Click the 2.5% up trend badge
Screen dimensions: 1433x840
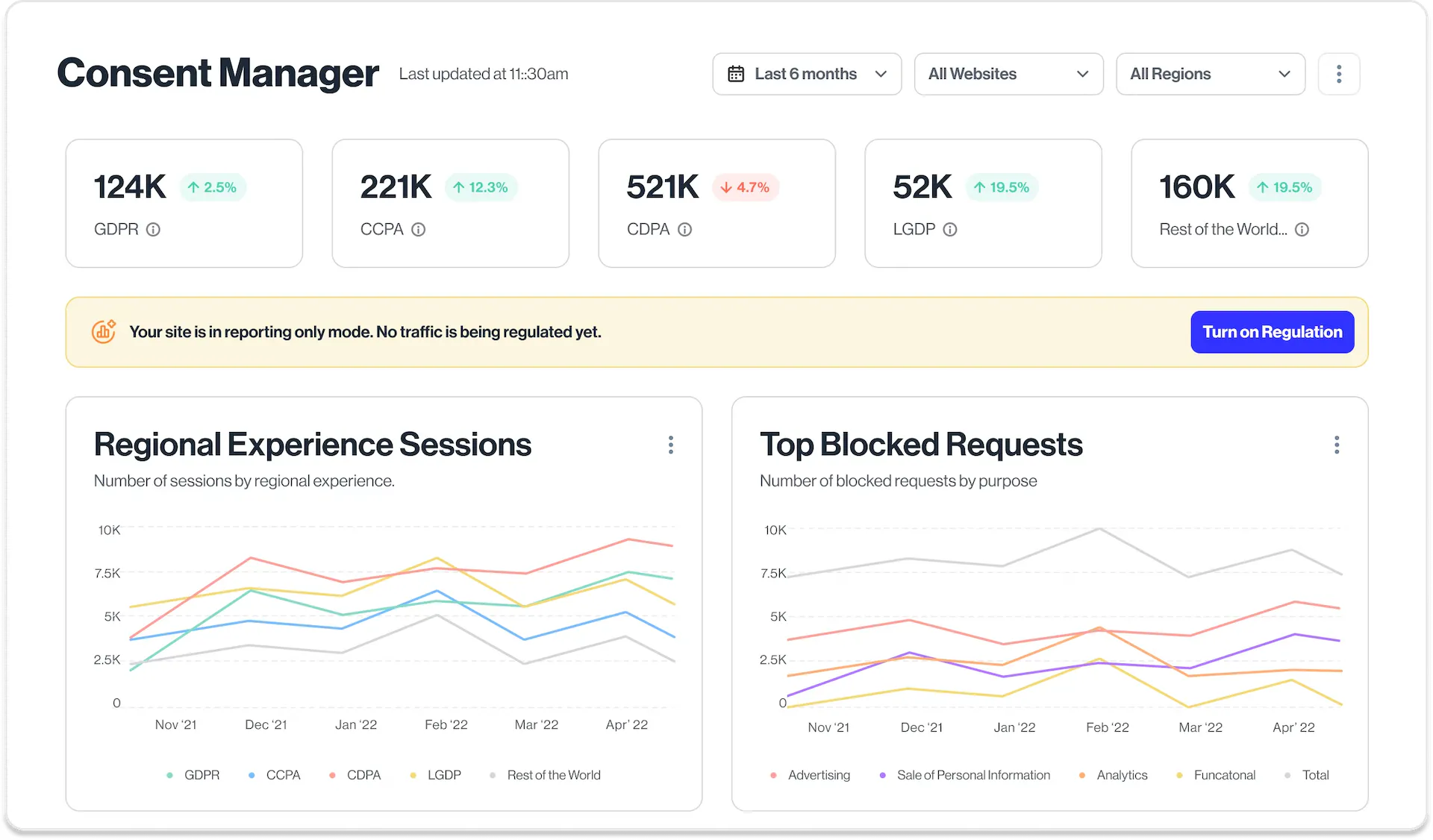213,187
